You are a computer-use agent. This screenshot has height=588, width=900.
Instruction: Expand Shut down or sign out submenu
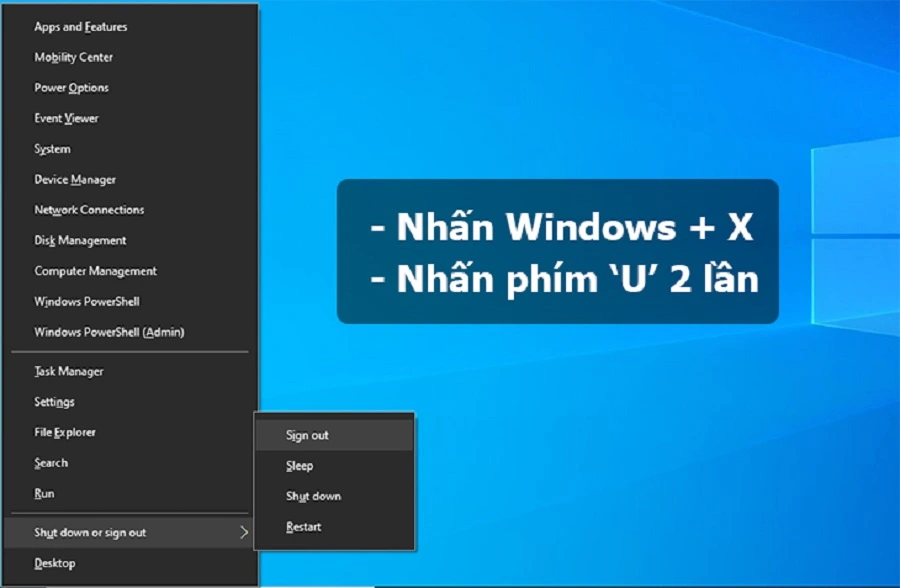(131, 532)
